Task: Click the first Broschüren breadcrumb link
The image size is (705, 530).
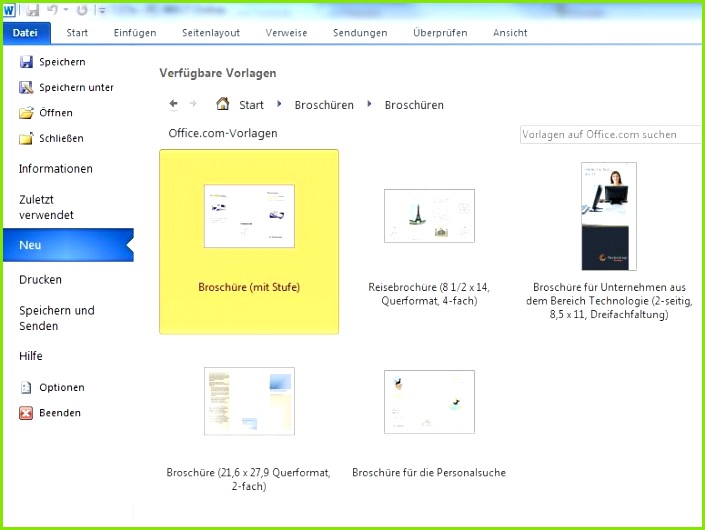Action: [324, 105]
